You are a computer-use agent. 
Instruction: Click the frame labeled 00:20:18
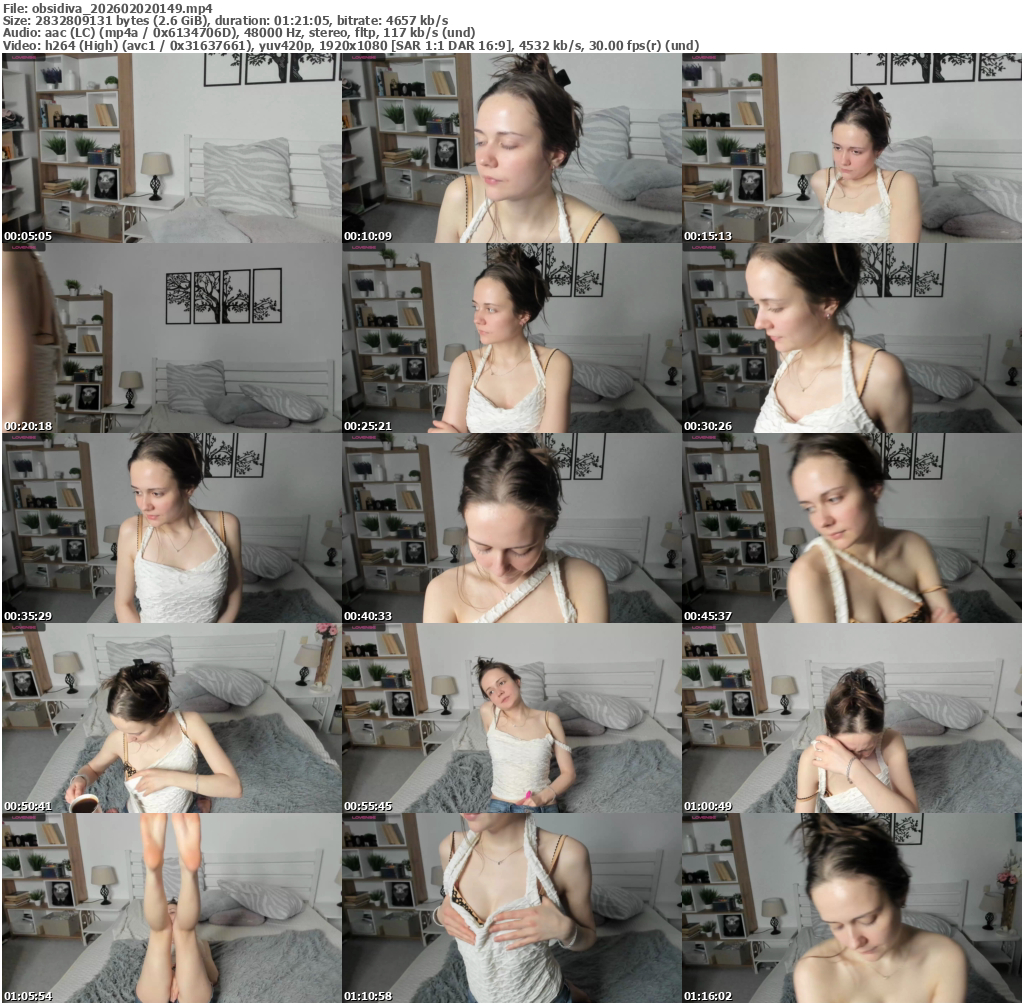[171, 338]
